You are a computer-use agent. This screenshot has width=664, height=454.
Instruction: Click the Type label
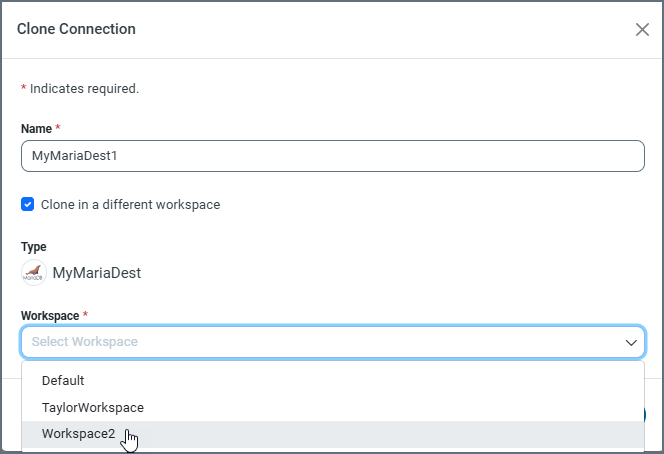[x=34, y=247]
